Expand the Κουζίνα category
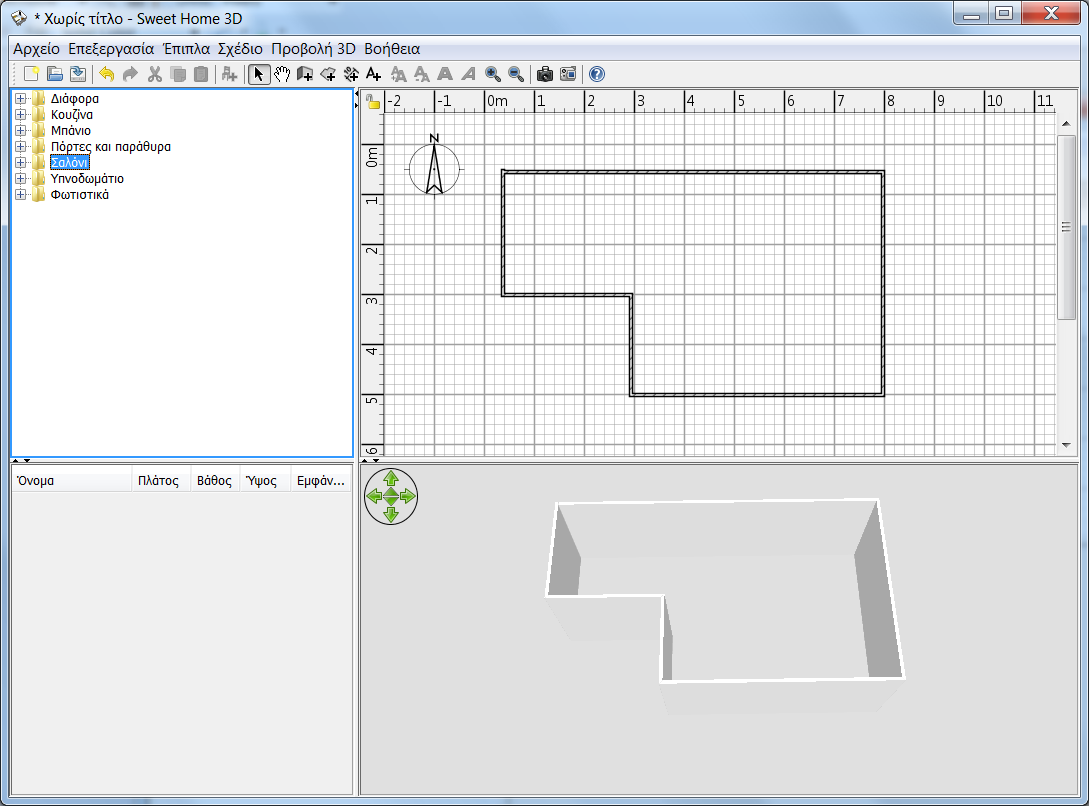The width and height of the screenshot is (1089, 806). (x=22, y=114)
